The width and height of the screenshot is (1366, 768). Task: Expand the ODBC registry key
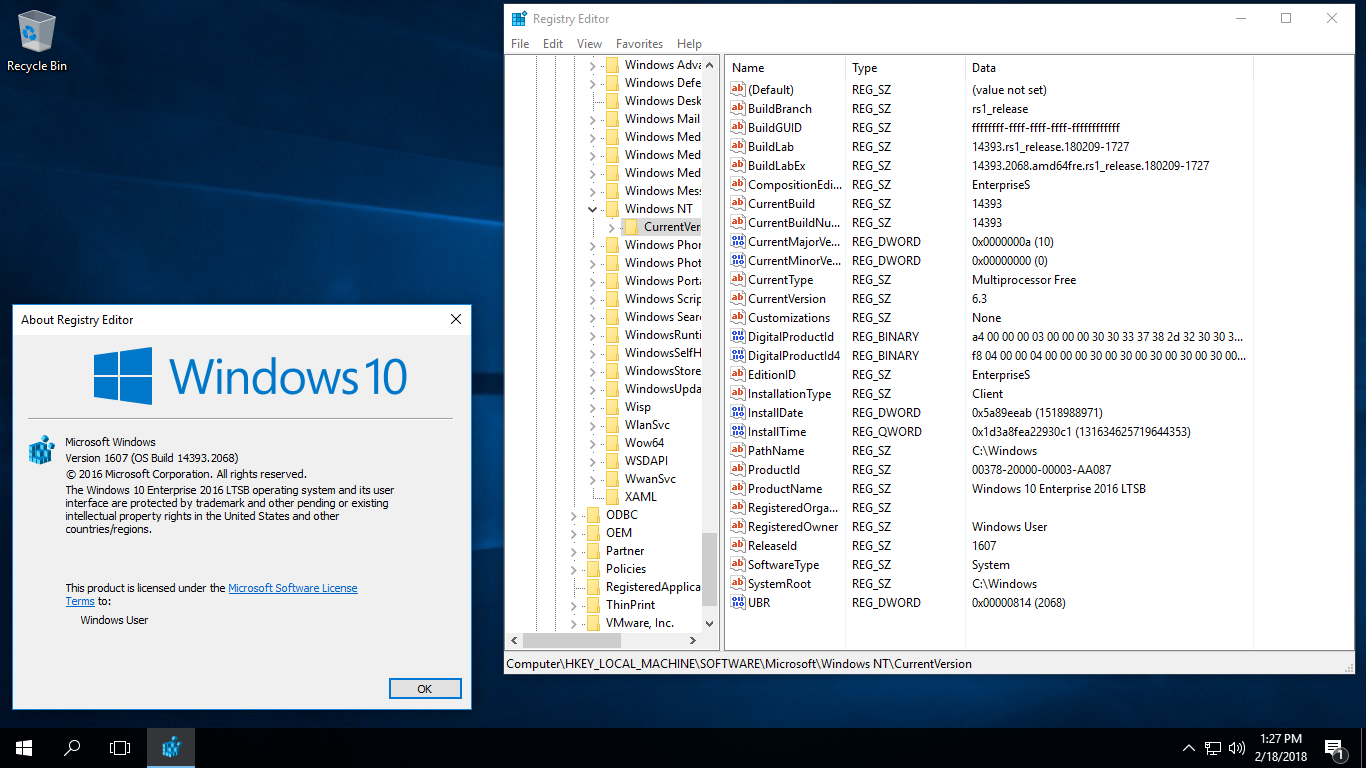coord(574,515)
